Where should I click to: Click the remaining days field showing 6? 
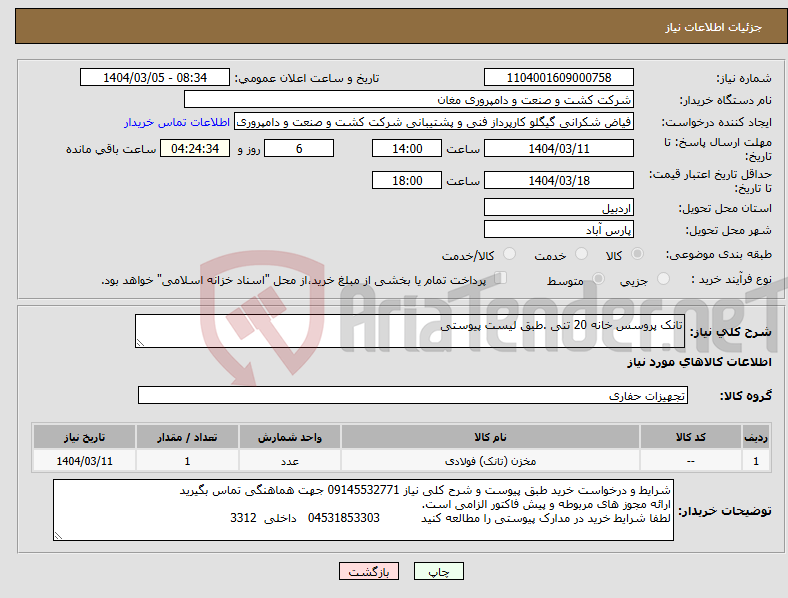click(x=299, y=148)
